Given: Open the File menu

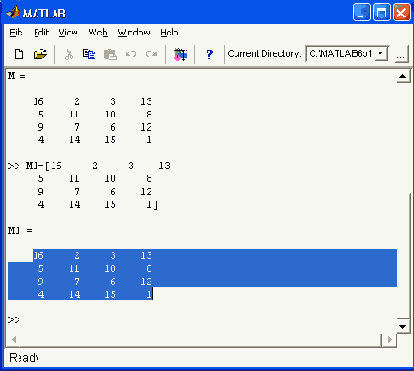Looking at the screenshot, I should [x=16, y=32].
